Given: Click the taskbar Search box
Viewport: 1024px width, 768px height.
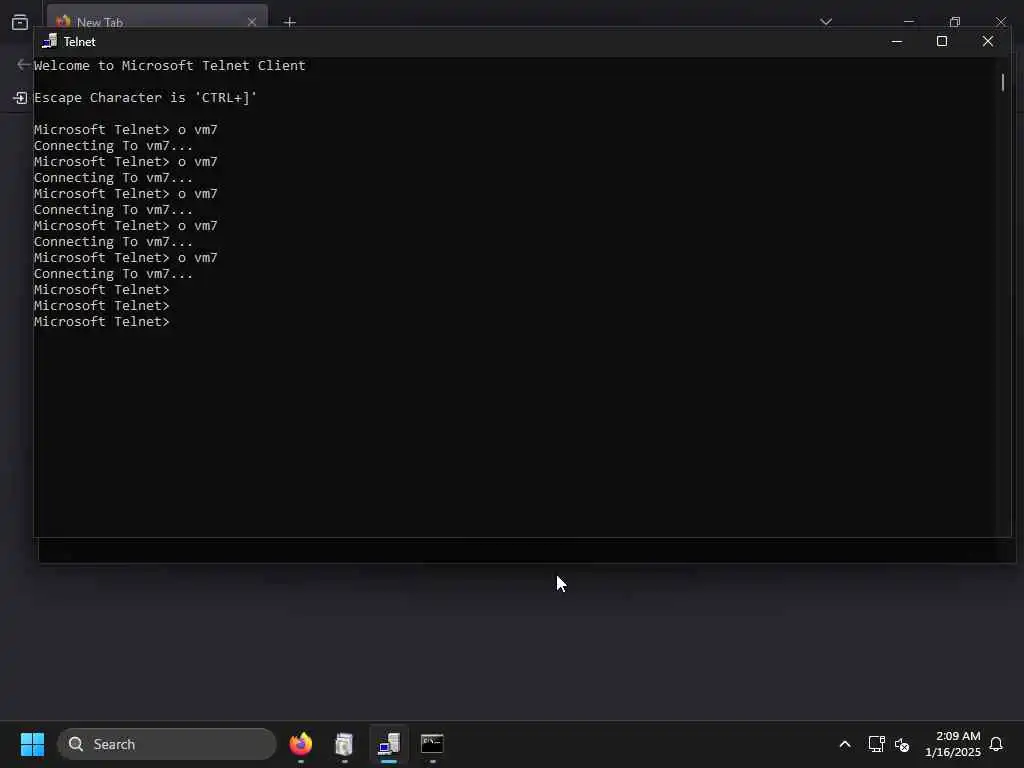Looking at the screenshot, I should coord(167,744).
